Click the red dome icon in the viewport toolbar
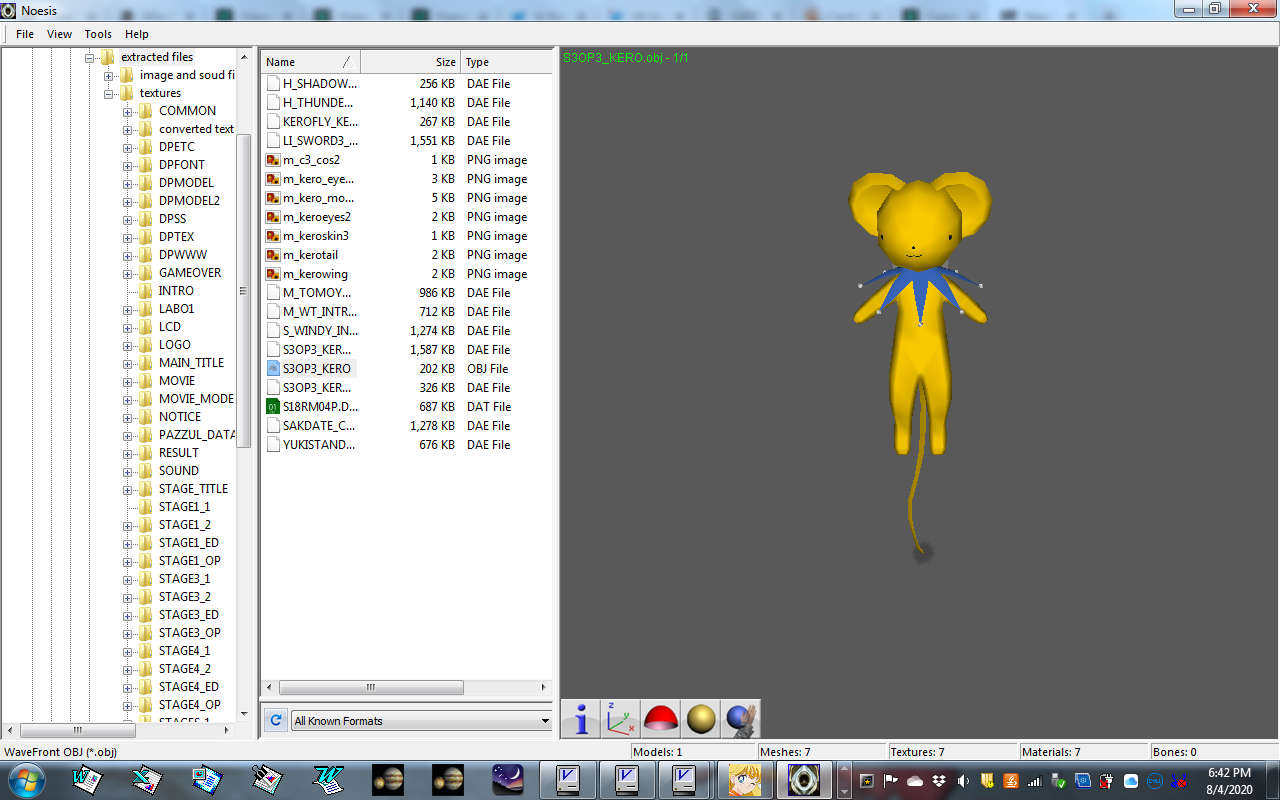 (661, 719)
